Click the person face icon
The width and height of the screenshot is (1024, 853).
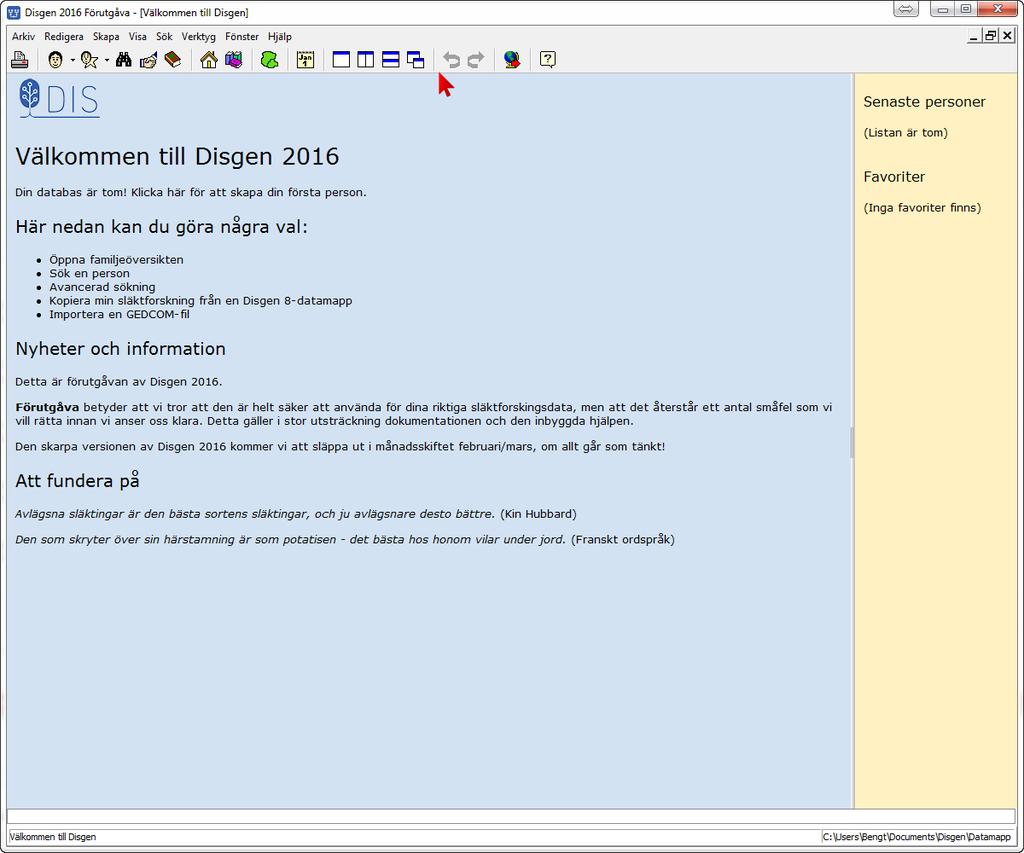pyautogui.click(x=56, y=60)
